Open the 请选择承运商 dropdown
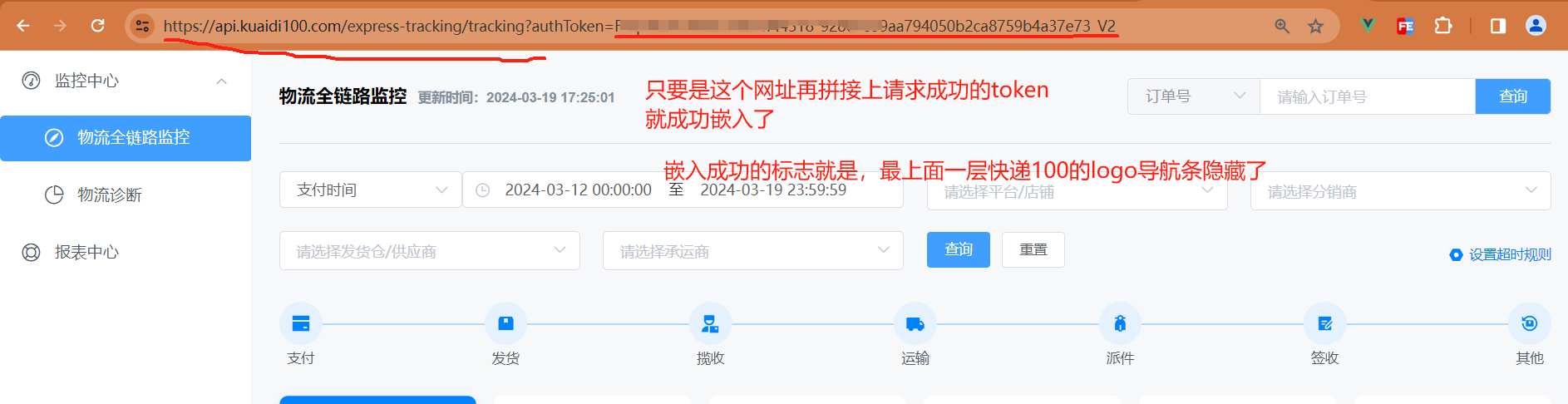The width and height of the screenshot is (1568, 404). (x=753, y=250)
